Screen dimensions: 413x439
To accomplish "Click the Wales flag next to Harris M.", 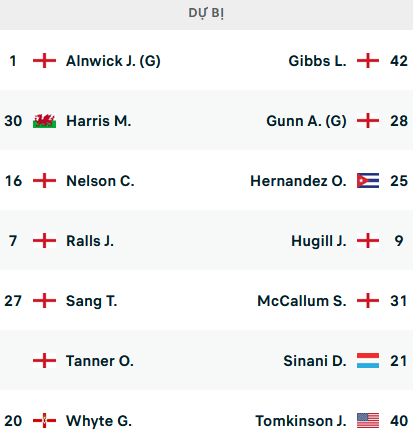I will point(44,121).
